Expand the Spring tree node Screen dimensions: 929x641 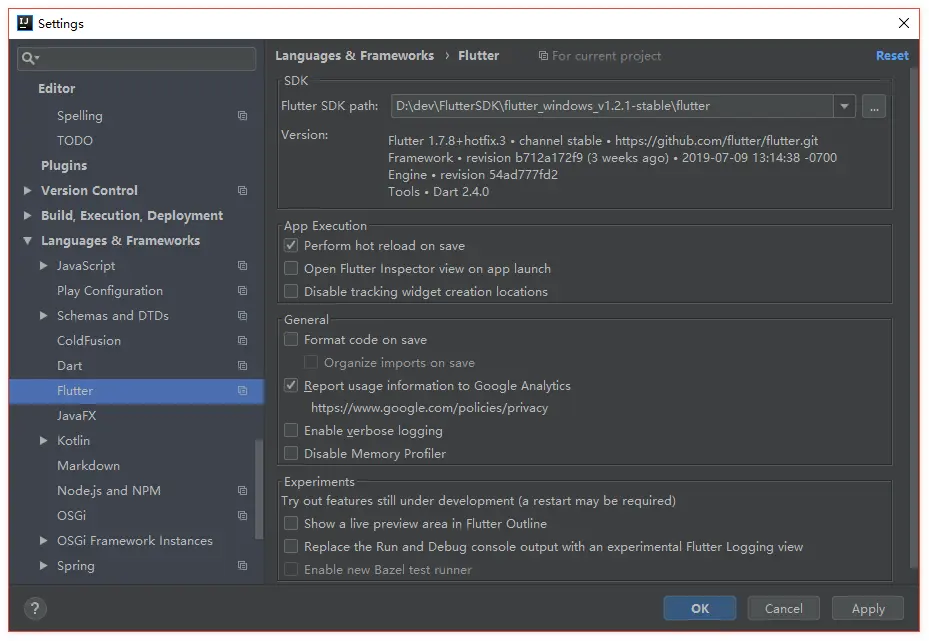[43, 565]
